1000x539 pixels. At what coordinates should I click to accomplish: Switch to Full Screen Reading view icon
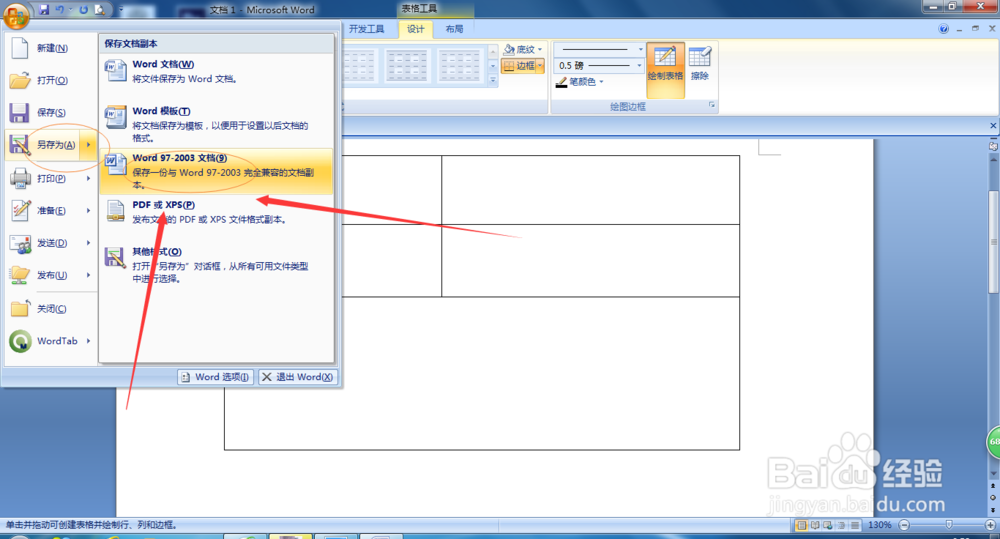click(814, 525)
